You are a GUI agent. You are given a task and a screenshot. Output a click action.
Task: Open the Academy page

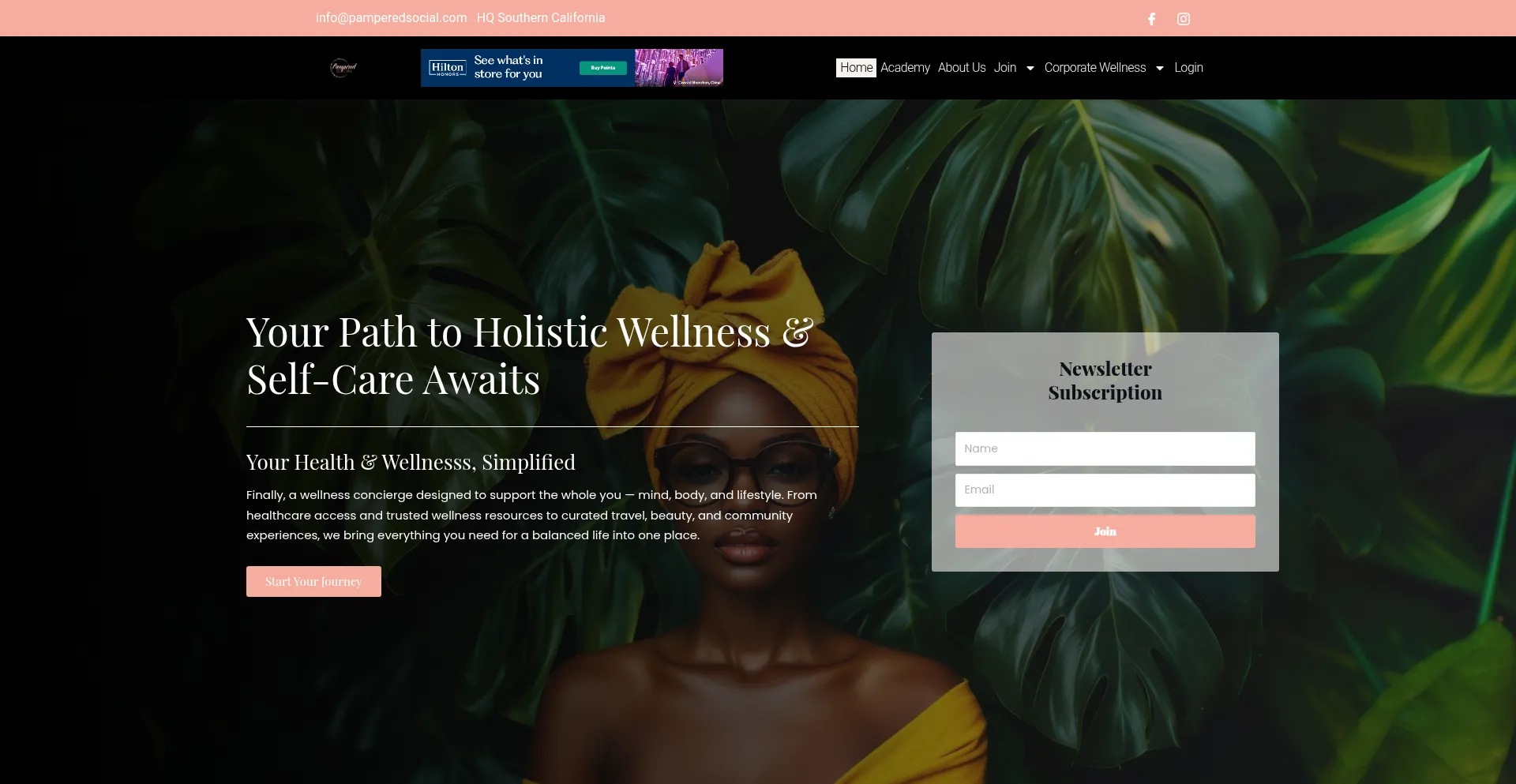905,68
